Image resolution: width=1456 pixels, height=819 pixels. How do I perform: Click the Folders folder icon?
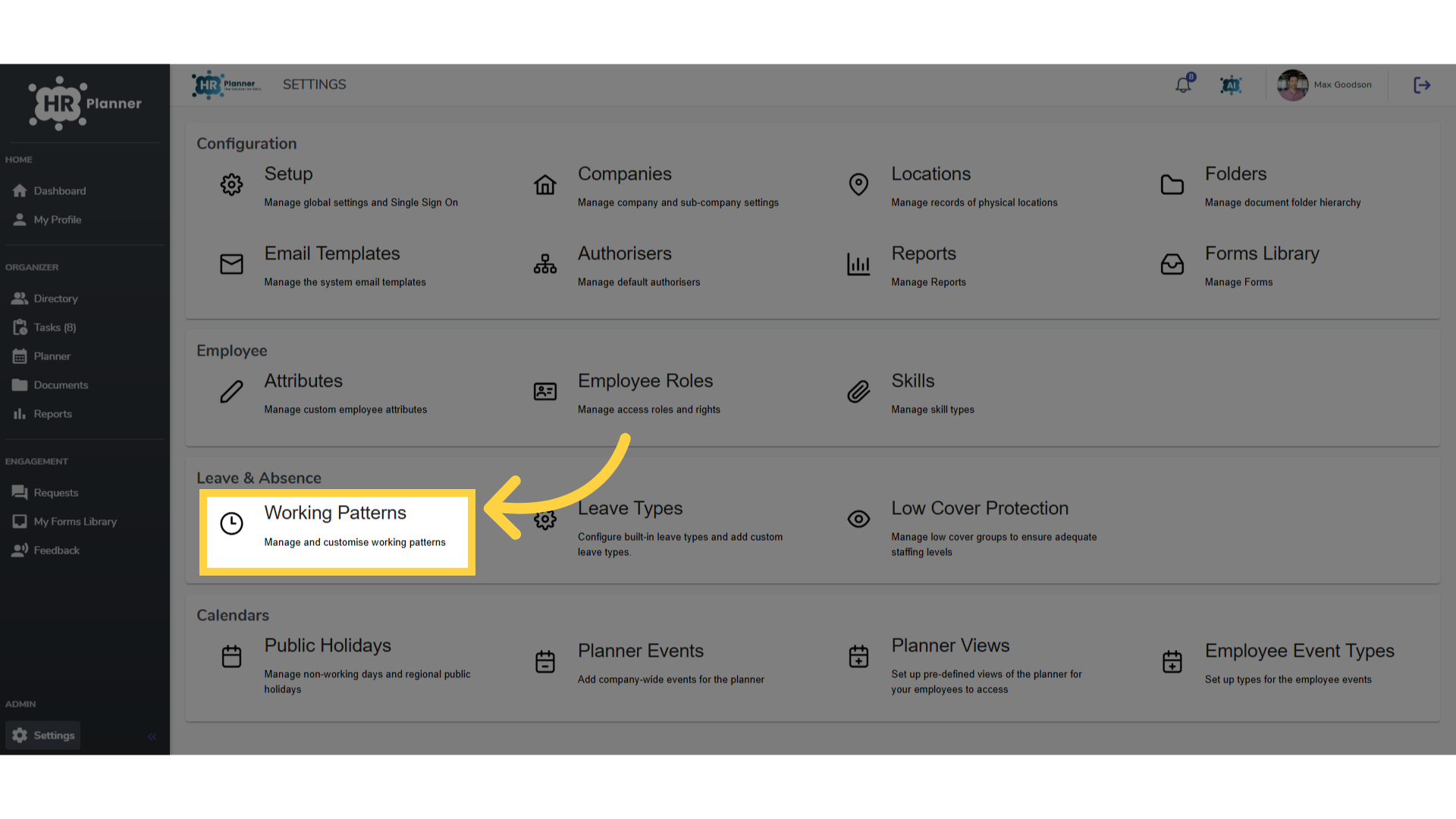[x=1172, y=184]
